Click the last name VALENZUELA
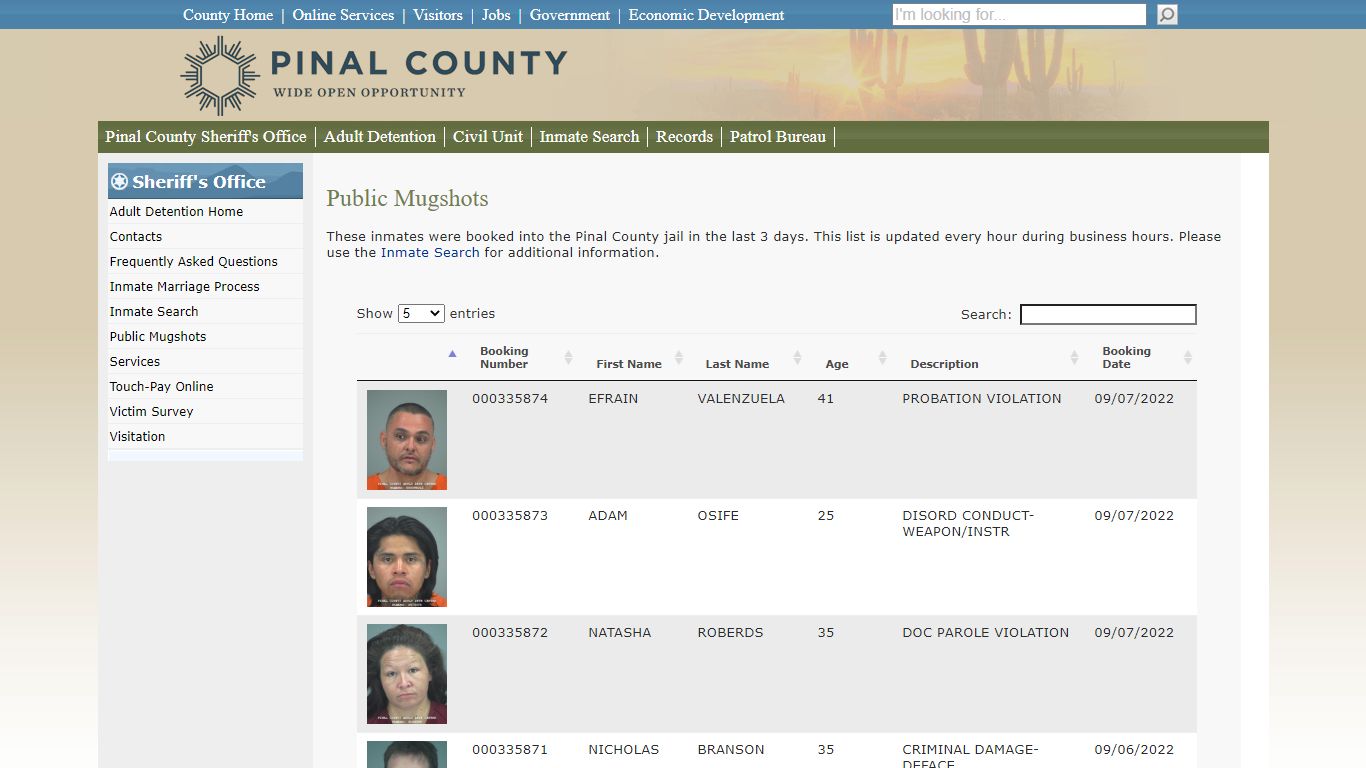The image size is (1366, 768). (741, 398)
